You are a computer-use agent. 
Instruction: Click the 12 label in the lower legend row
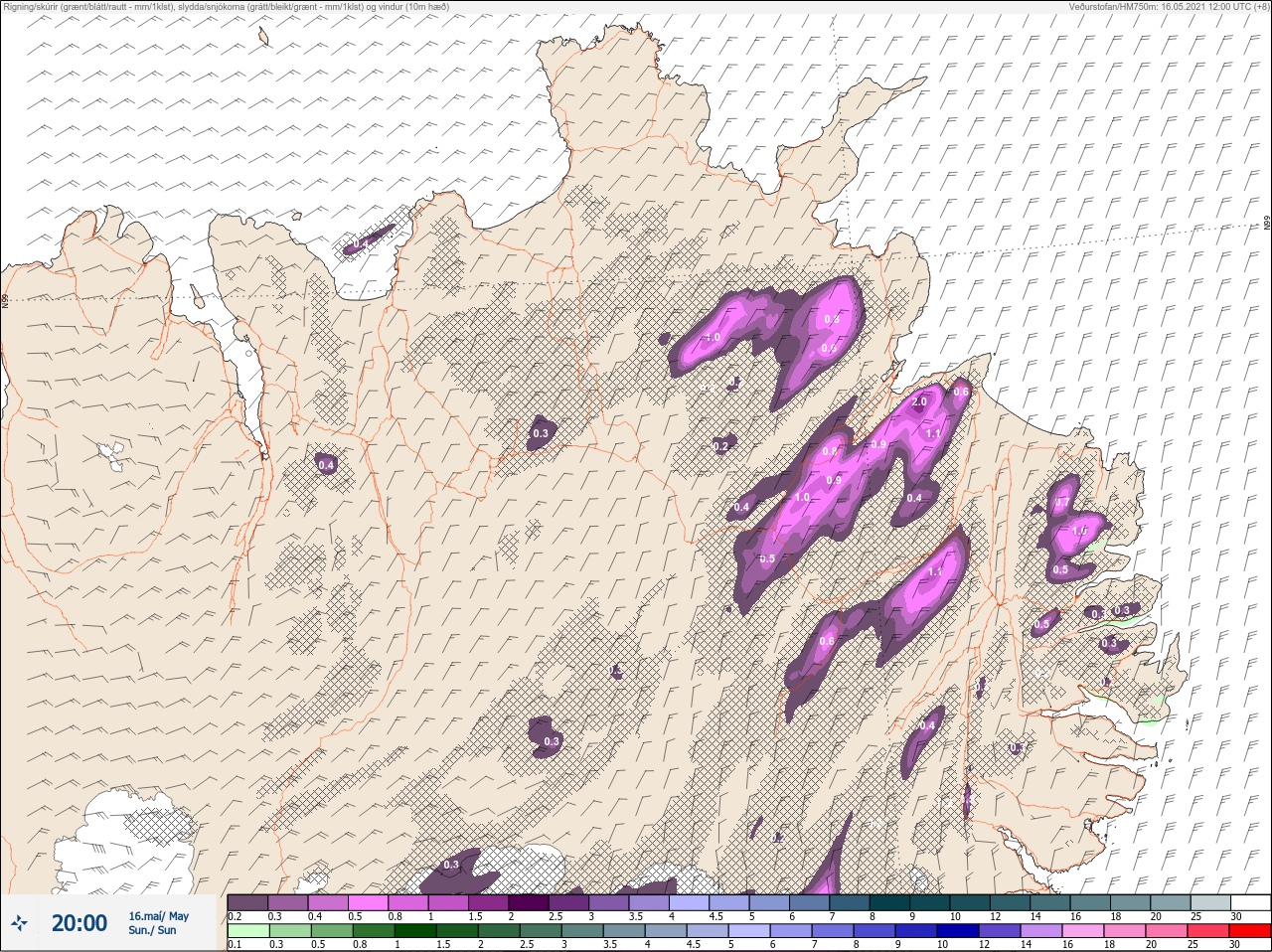tap(985, 944)
